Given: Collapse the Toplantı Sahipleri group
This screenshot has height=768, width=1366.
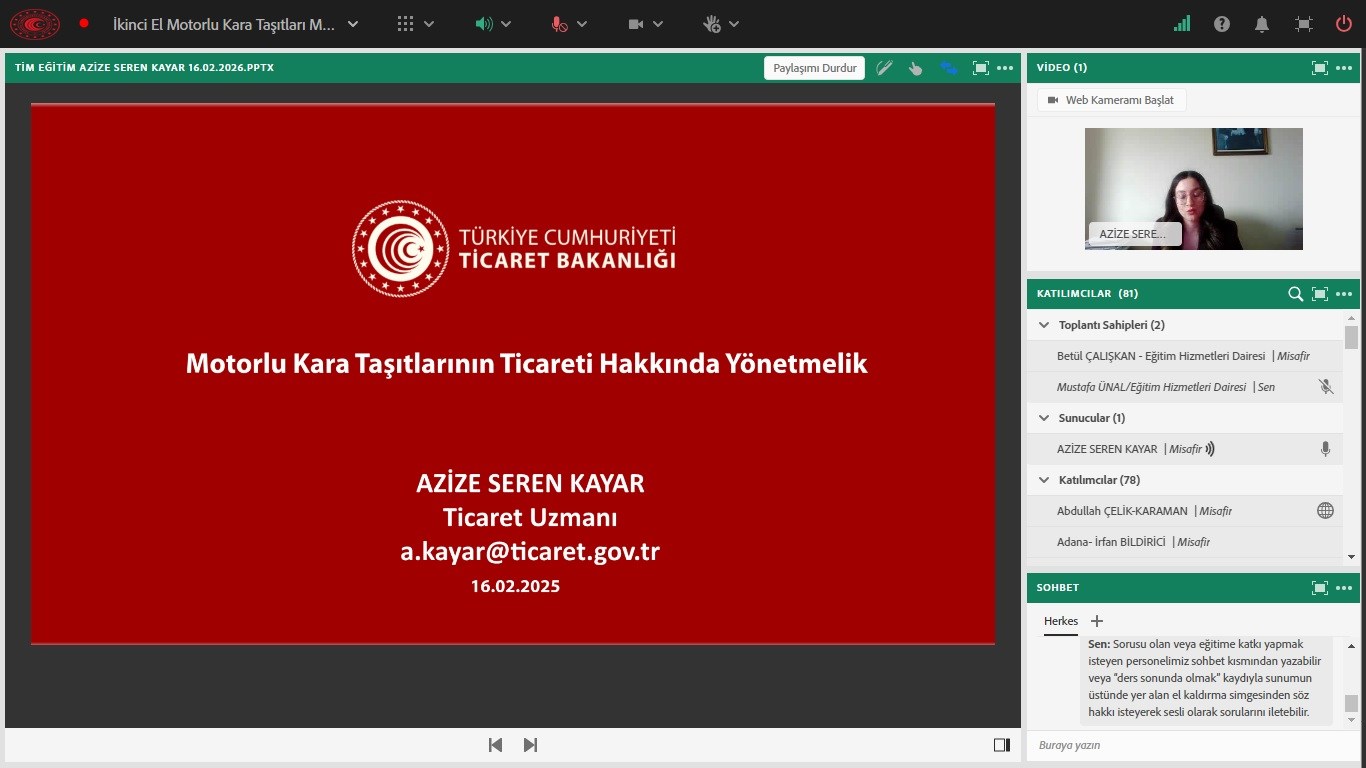Looking at the screenshot, I should [1044, 325].
